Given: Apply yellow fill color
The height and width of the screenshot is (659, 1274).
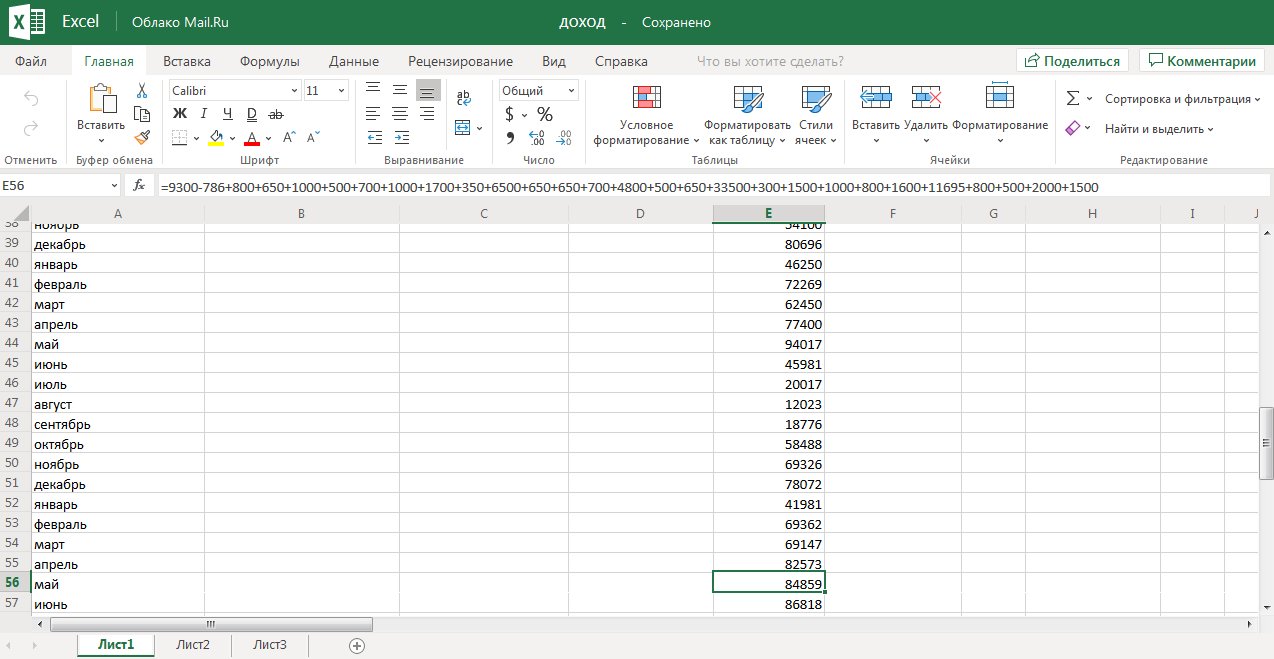Looking at the screenshot, I should coord(216,138).
